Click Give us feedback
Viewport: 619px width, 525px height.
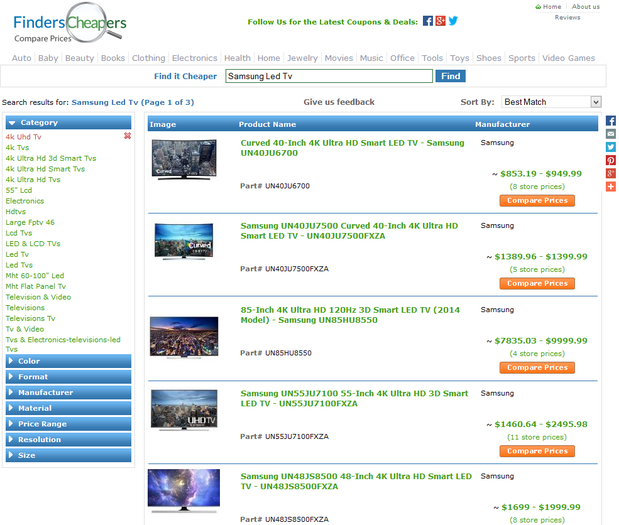[x=339, y=102]
